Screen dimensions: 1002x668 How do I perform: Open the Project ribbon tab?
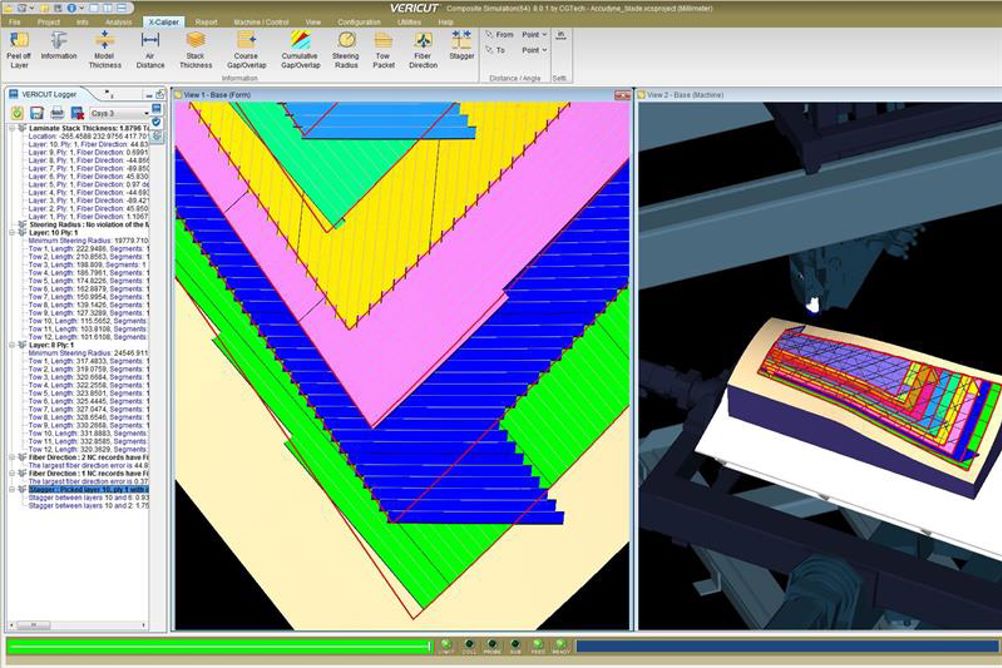click(49, 22)
